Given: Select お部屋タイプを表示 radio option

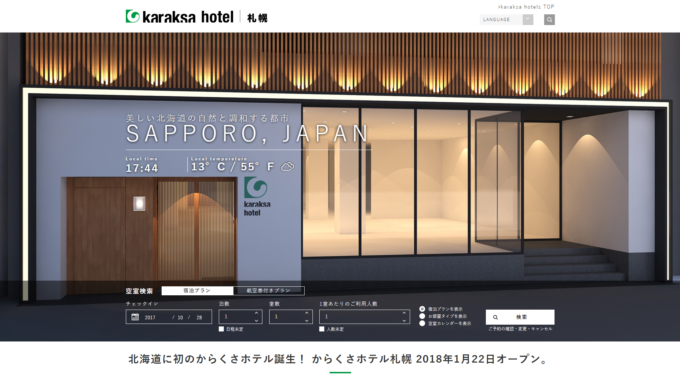Looking at the screenshot, I should pos(422,316).
